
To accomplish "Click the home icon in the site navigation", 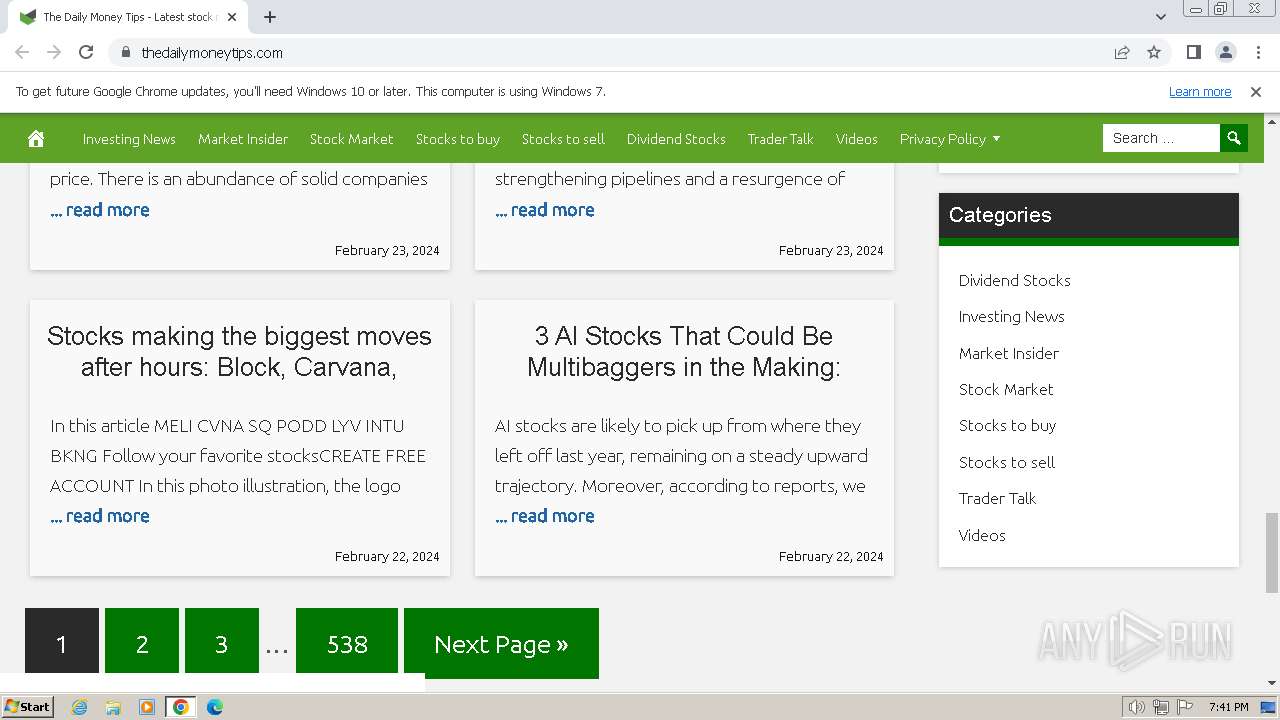I will click(36, 139).
